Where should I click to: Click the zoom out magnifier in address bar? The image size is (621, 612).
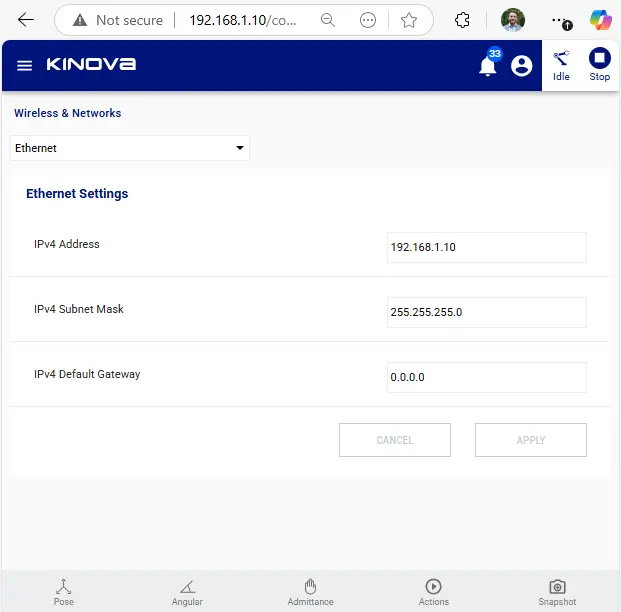tap(328, 20)
